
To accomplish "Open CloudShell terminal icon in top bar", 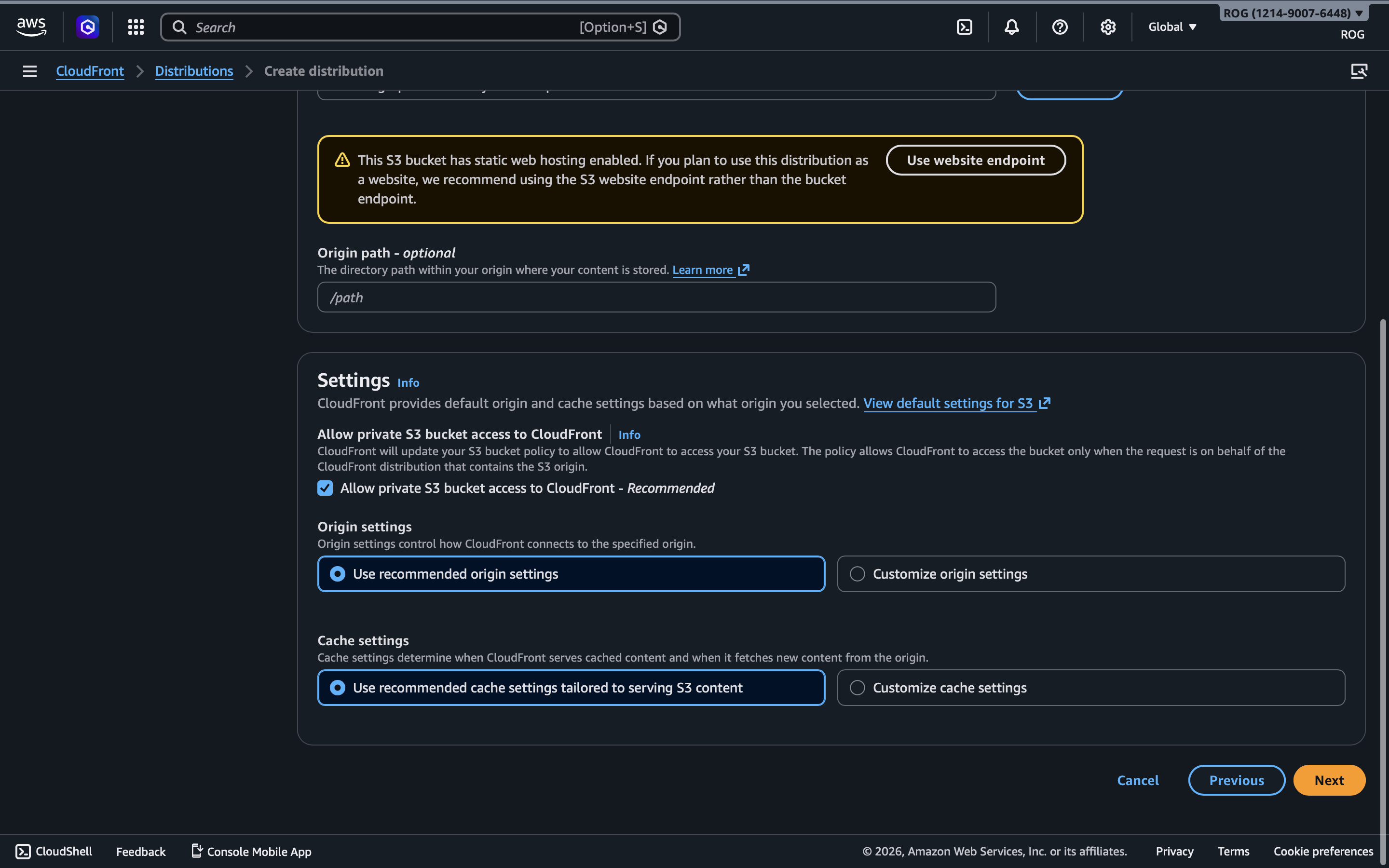I will tap(964, 27).
